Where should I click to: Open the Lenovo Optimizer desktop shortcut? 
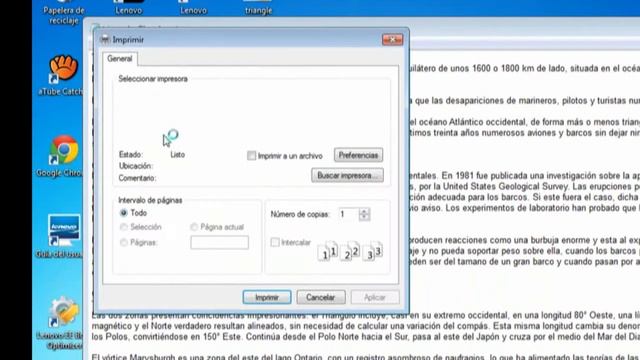point(63,322)
